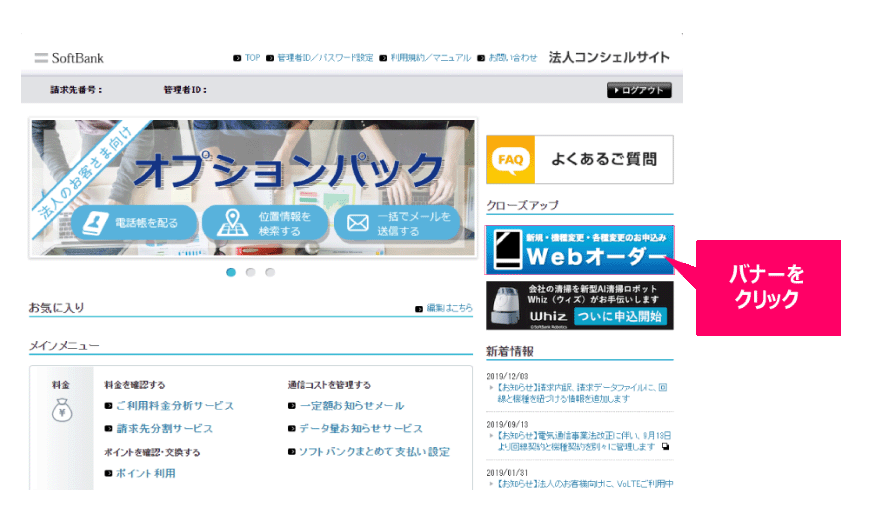Click the 電話帳を配る banner button
Viewport: 870px width, 522px height.
tap(134, 223)
